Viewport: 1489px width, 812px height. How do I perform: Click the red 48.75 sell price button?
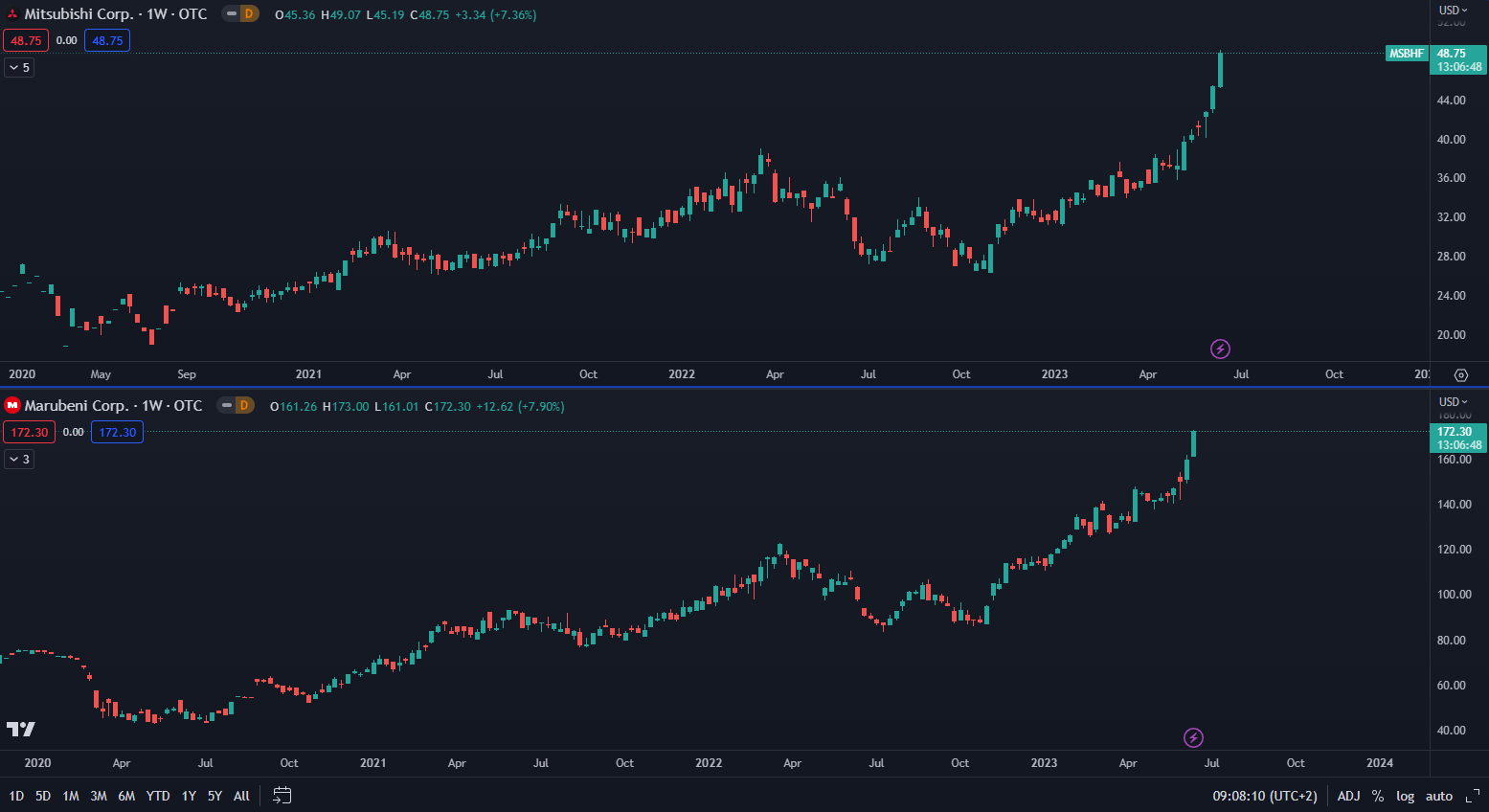pyautogui.click(x=26, y=40)
